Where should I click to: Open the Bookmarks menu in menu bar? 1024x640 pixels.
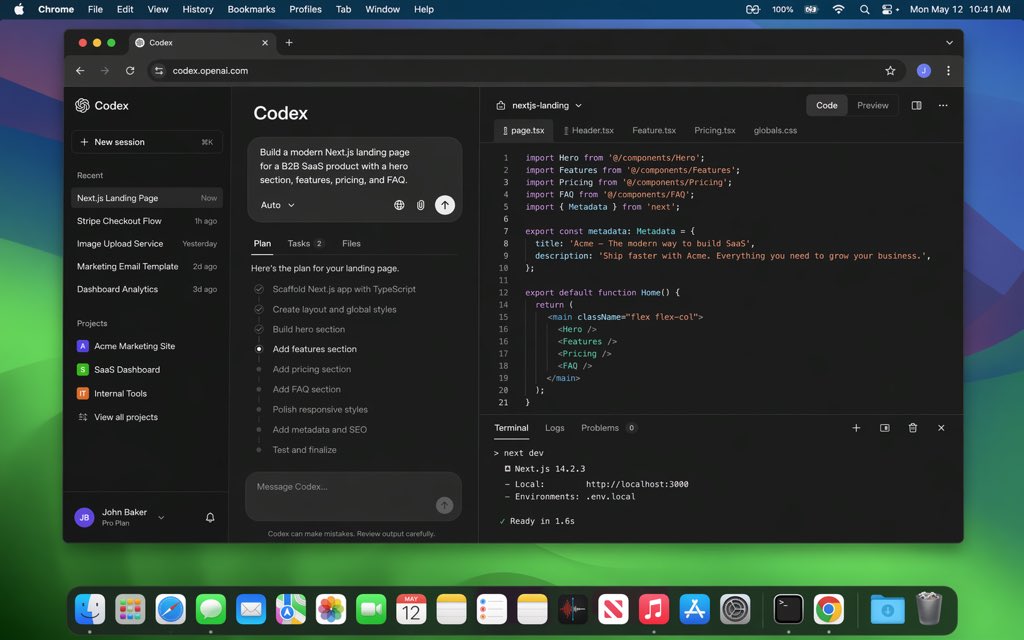[251, 9]
